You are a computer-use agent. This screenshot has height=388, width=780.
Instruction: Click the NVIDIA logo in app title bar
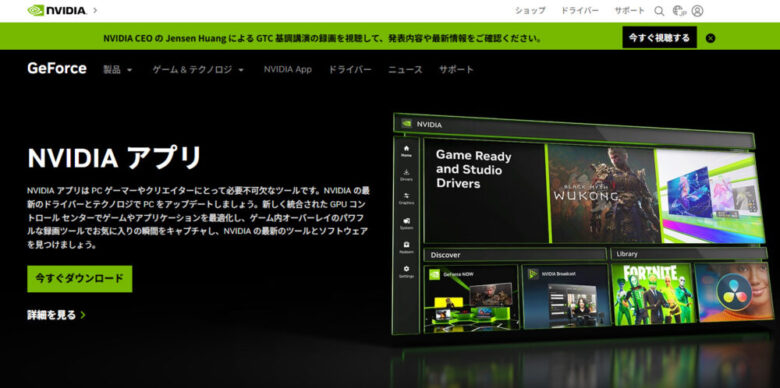point(407,123)
